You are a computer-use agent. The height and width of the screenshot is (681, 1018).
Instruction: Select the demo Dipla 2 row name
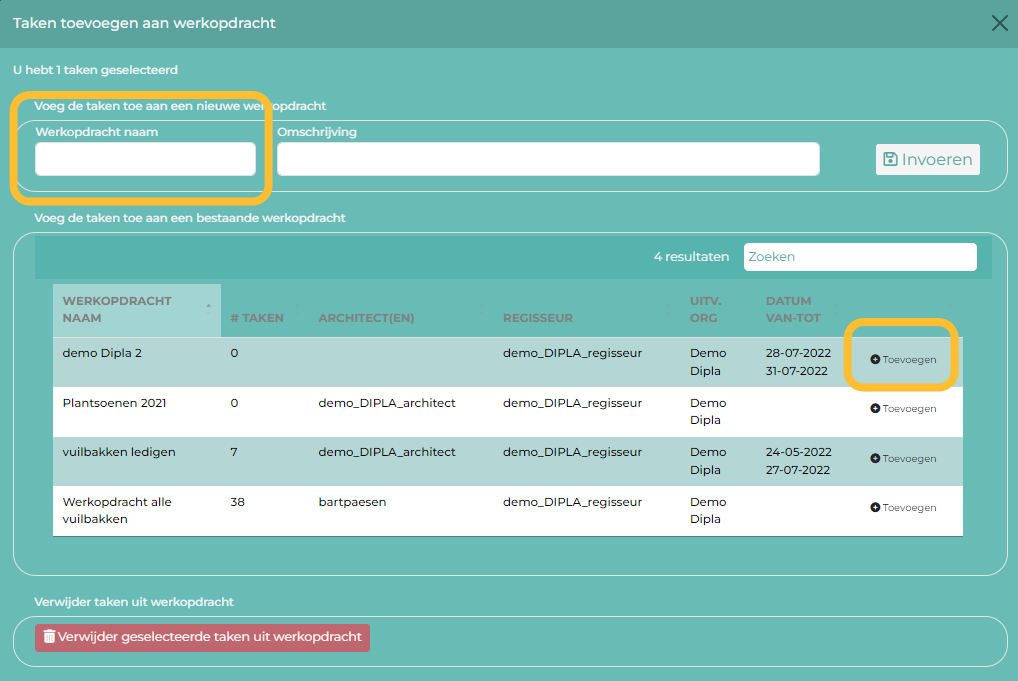(x=102, y=353)
